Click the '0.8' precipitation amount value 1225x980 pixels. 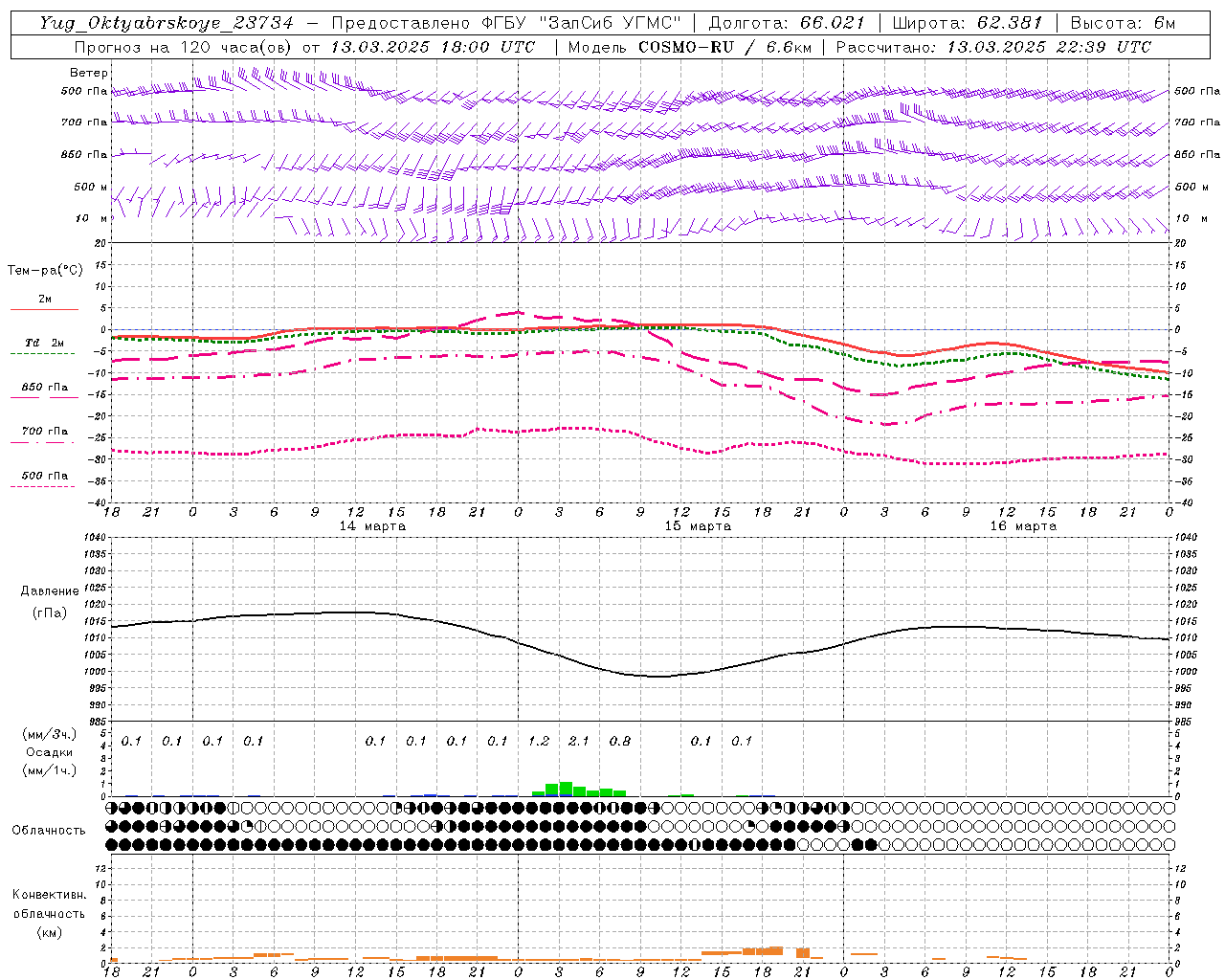[620, 741]
